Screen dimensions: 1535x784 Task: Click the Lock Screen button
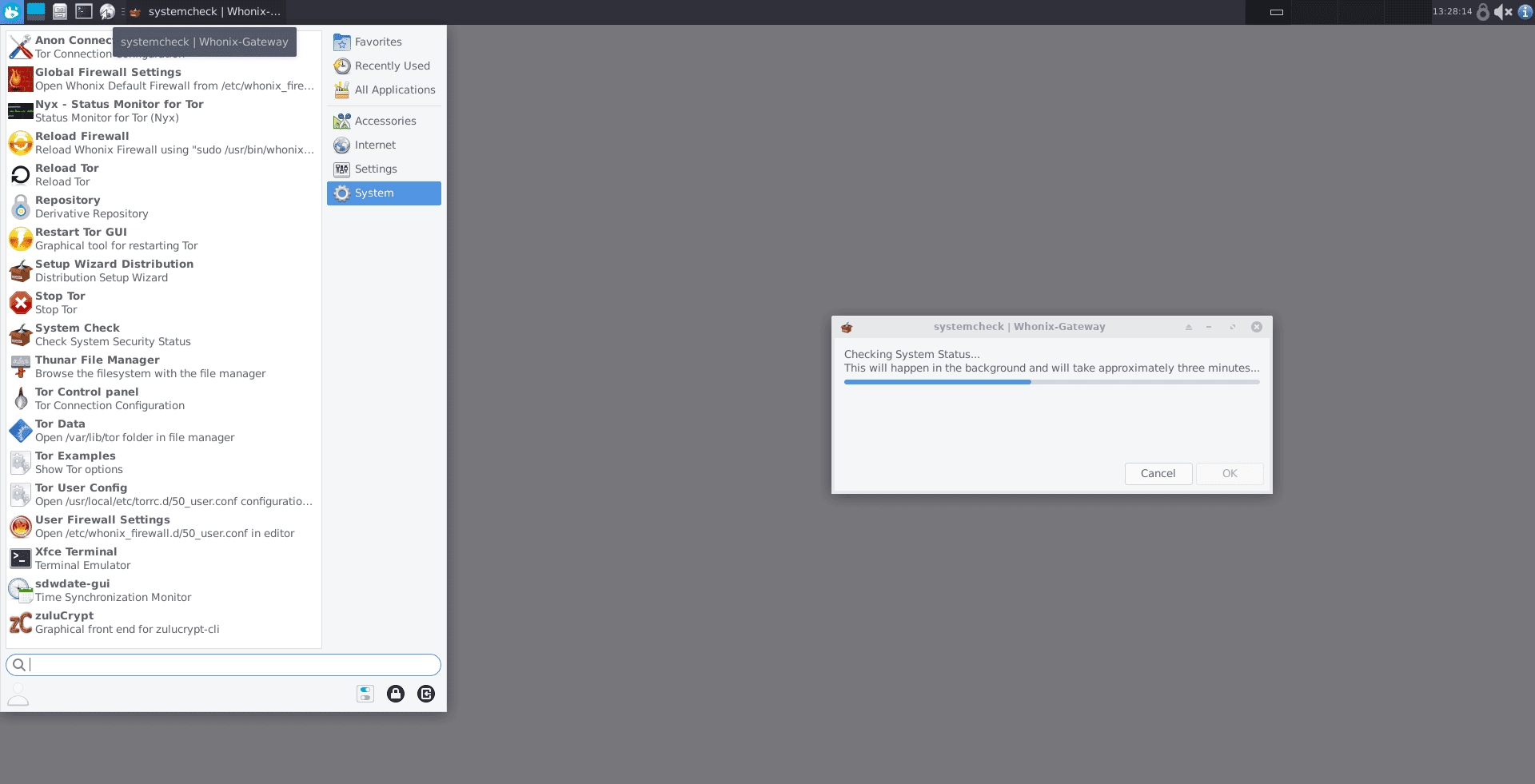[396, 694]
